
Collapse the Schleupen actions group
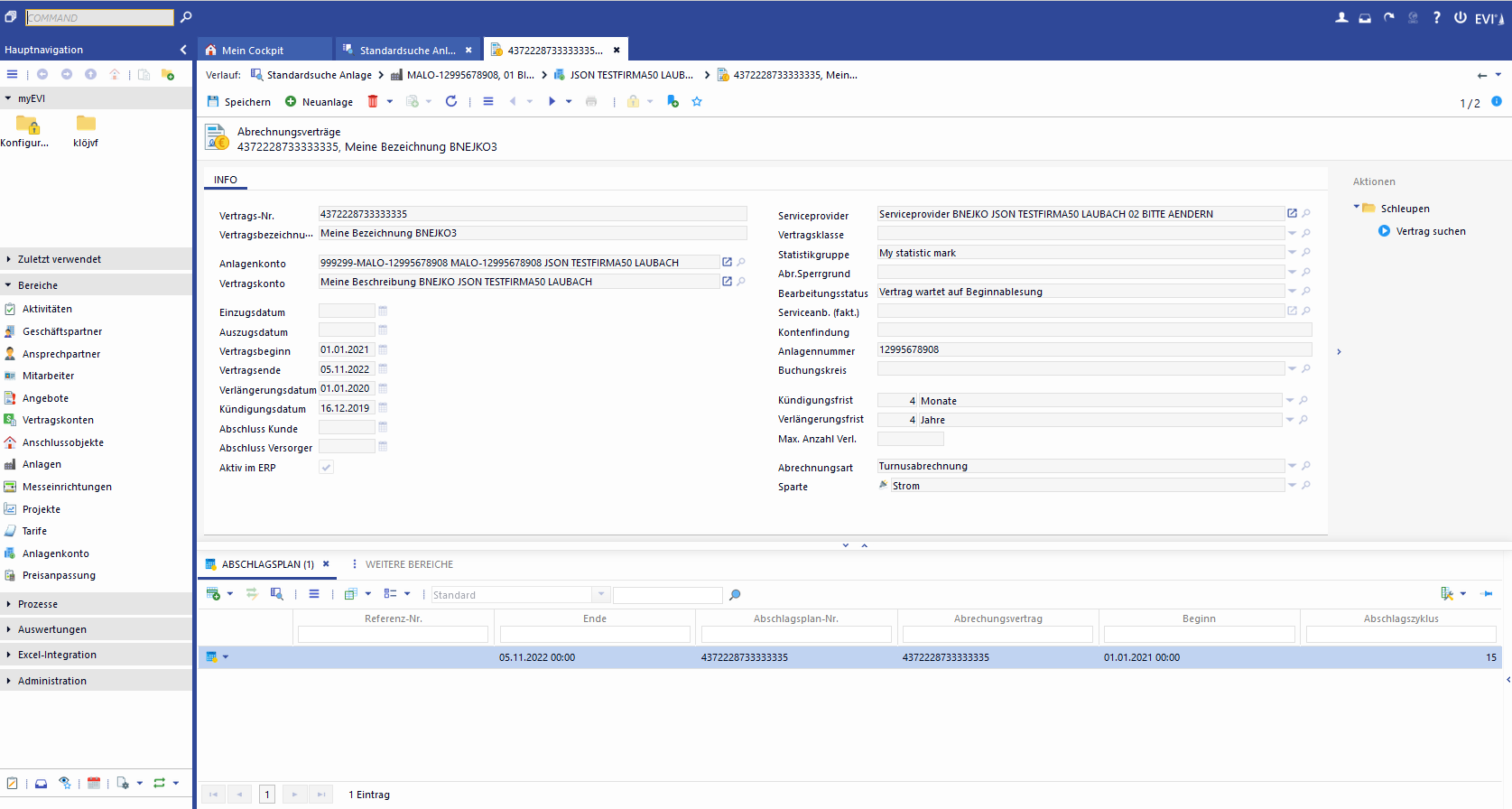pos(1357,208)
